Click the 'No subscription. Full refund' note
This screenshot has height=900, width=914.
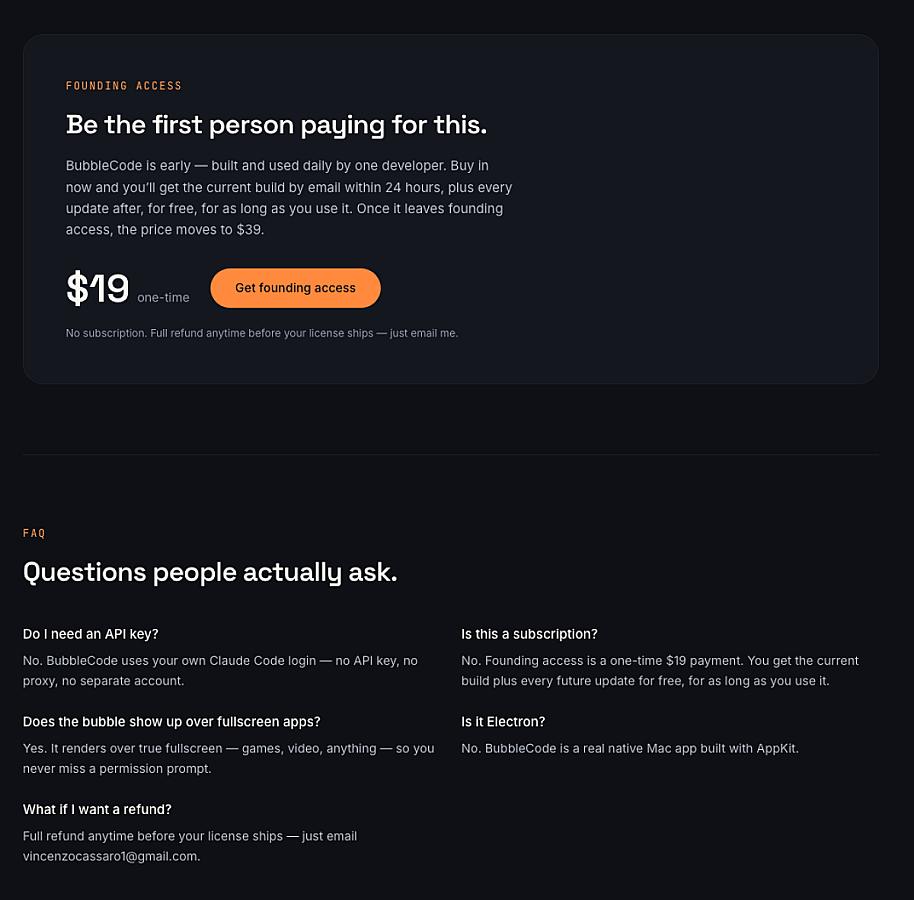click(x=262, y=333)
